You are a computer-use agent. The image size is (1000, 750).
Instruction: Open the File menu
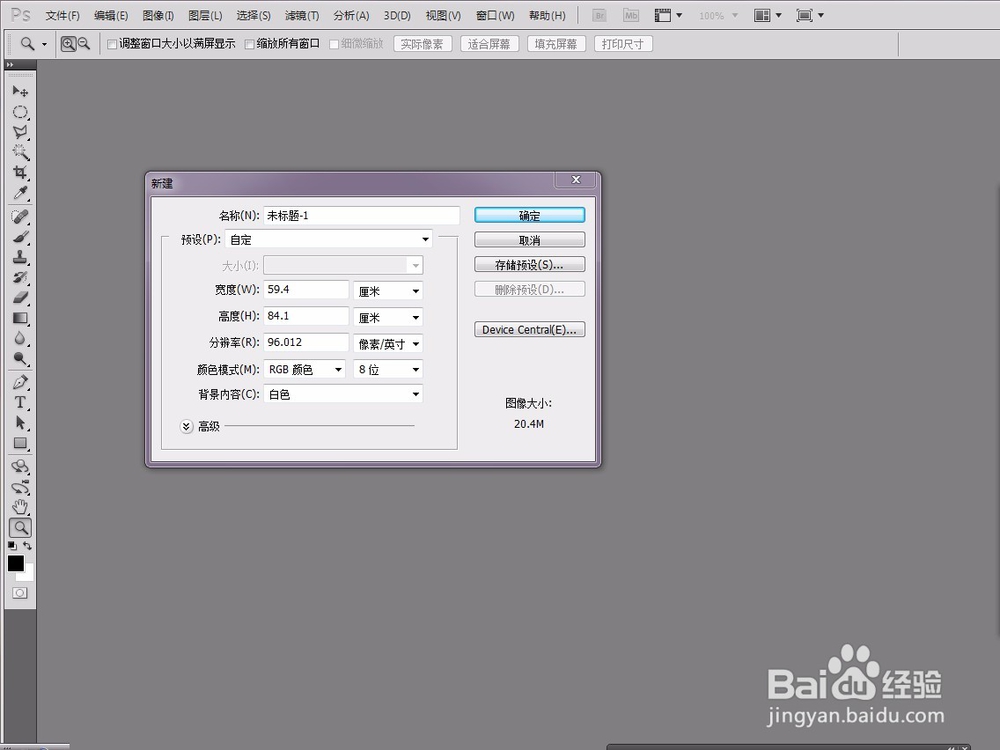62,15
